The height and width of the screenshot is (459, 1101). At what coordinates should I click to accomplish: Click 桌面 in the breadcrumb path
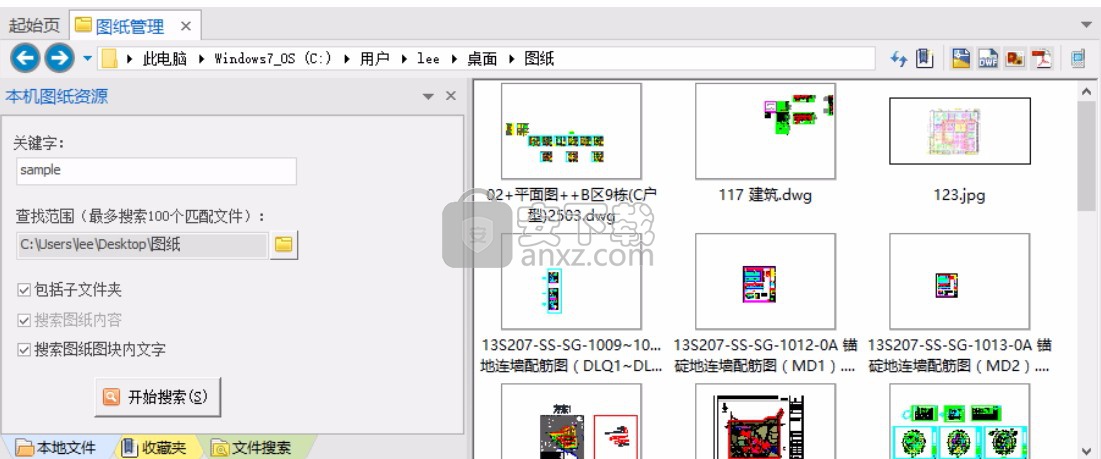point(482,59)
